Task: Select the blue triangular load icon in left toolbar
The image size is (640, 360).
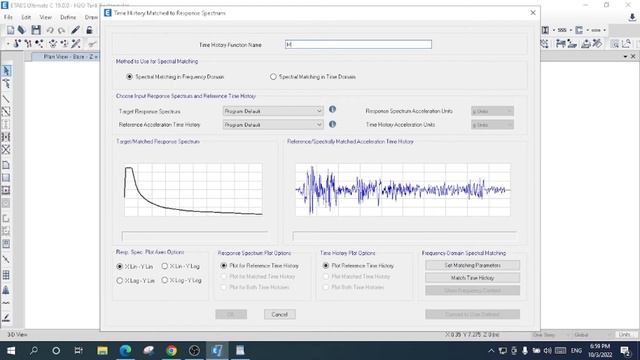Action: pyautogui.click(x=6, y=290)
